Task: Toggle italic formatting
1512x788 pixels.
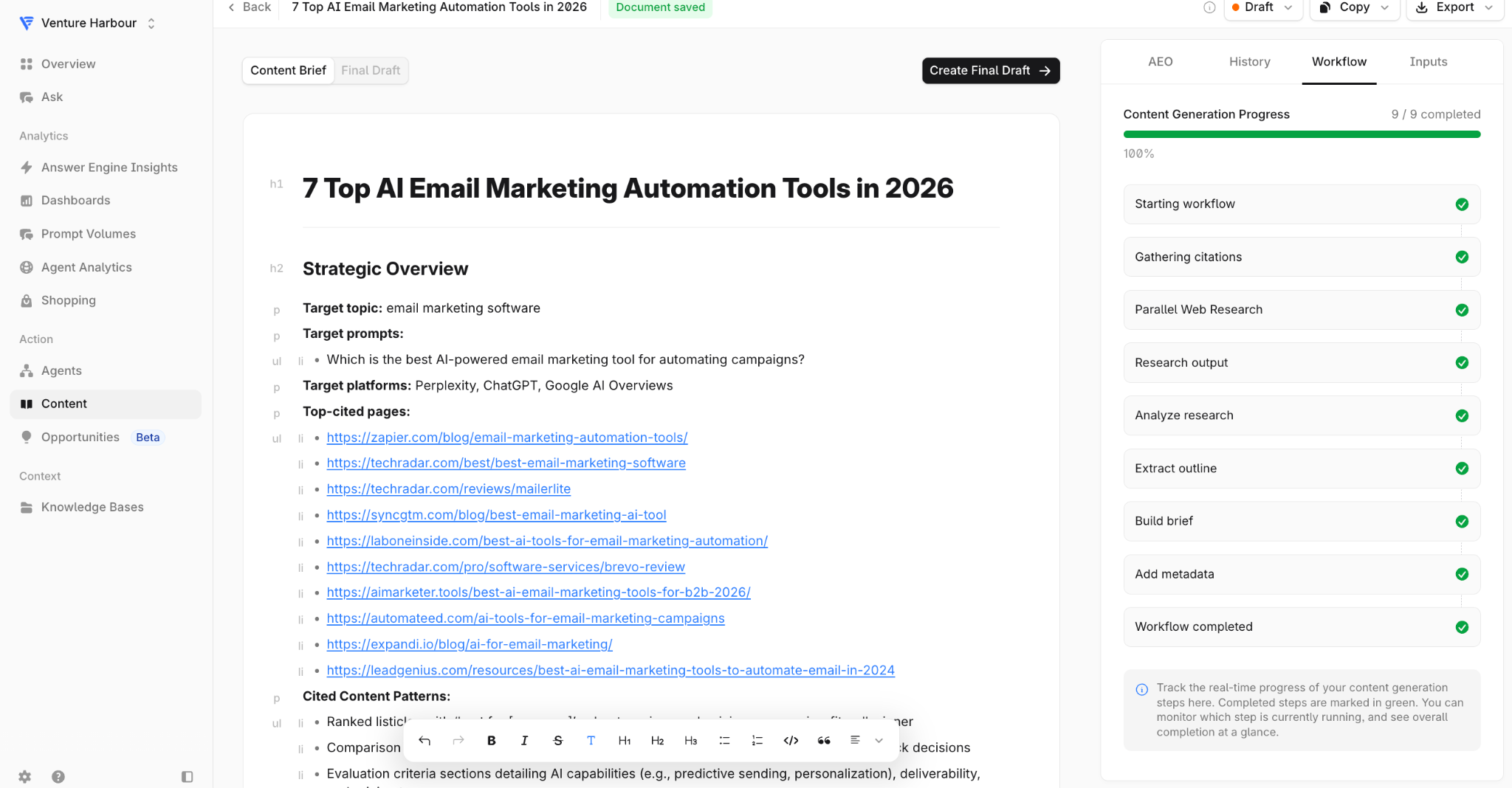Action: (524, 740)
